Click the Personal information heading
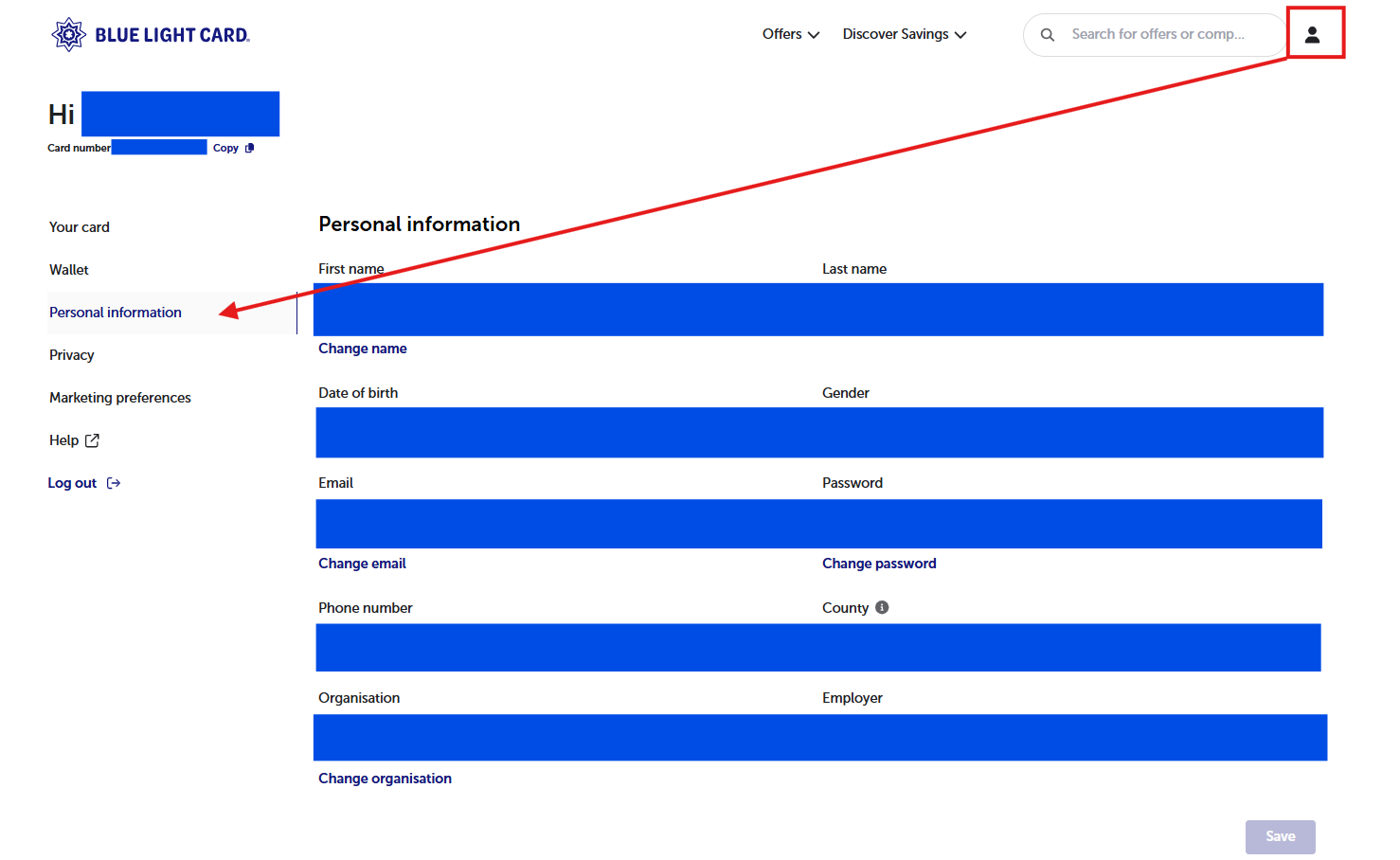The image size is (1400, 860). coord(420,224)
